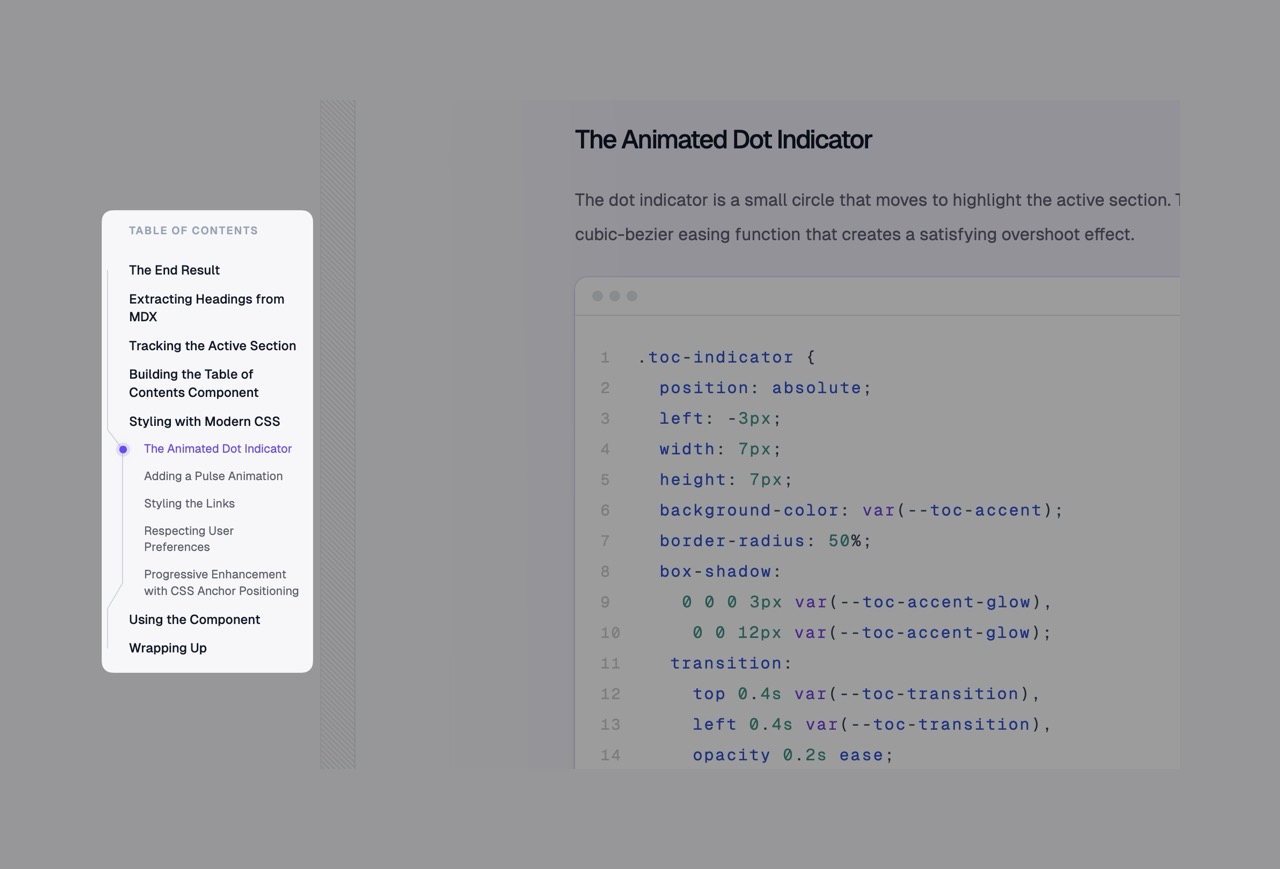Open 'The End Result' contents link
The image size is (1280, 869).
174,270
